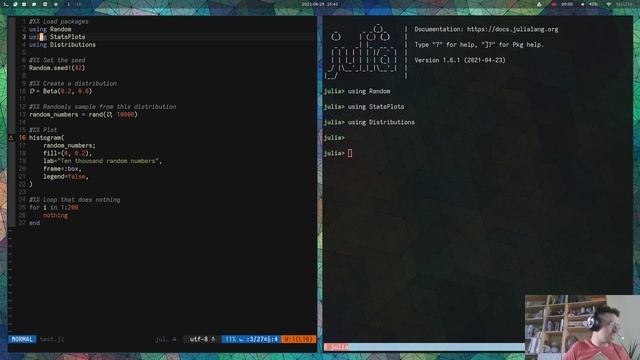Click the 'random_numbers;' argument line
Image resolution: width=640 pixels, height=360 pixels.
(69, 145)
